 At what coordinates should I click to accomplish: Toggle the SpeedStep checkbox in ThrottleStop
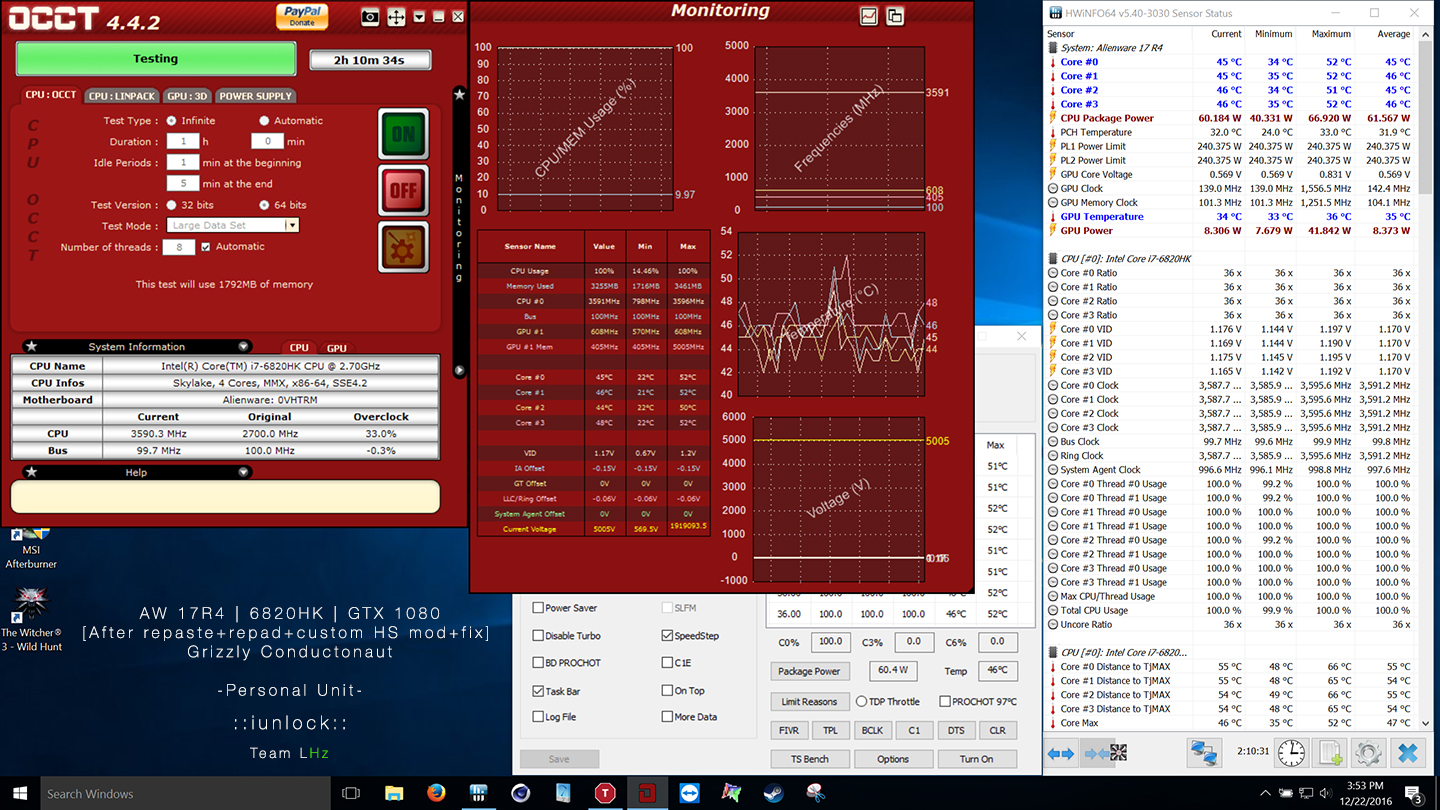(x=667, y=635)
